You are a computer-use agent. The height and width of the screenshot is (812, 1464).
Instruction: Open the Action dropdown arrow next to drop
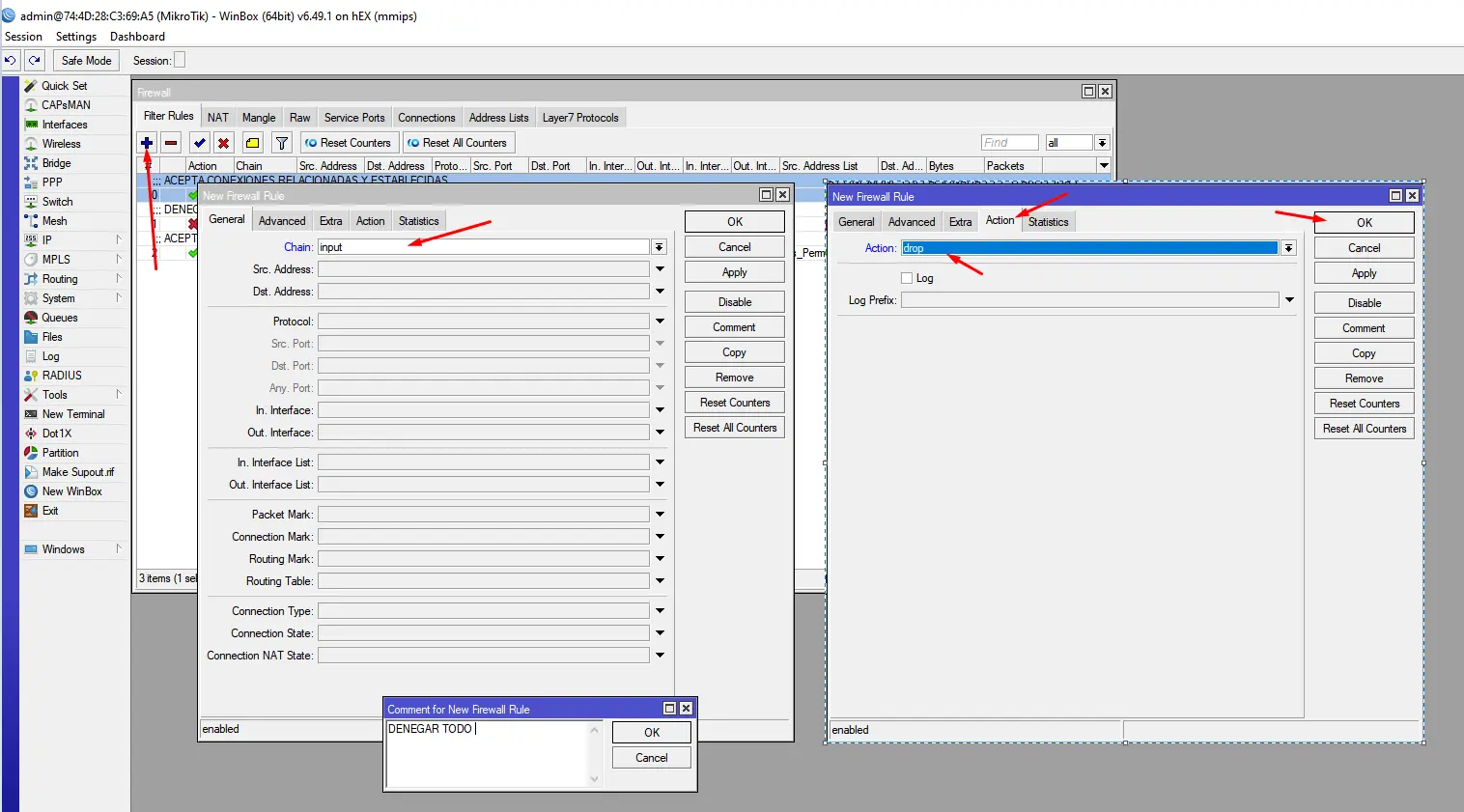point(1289,248)
